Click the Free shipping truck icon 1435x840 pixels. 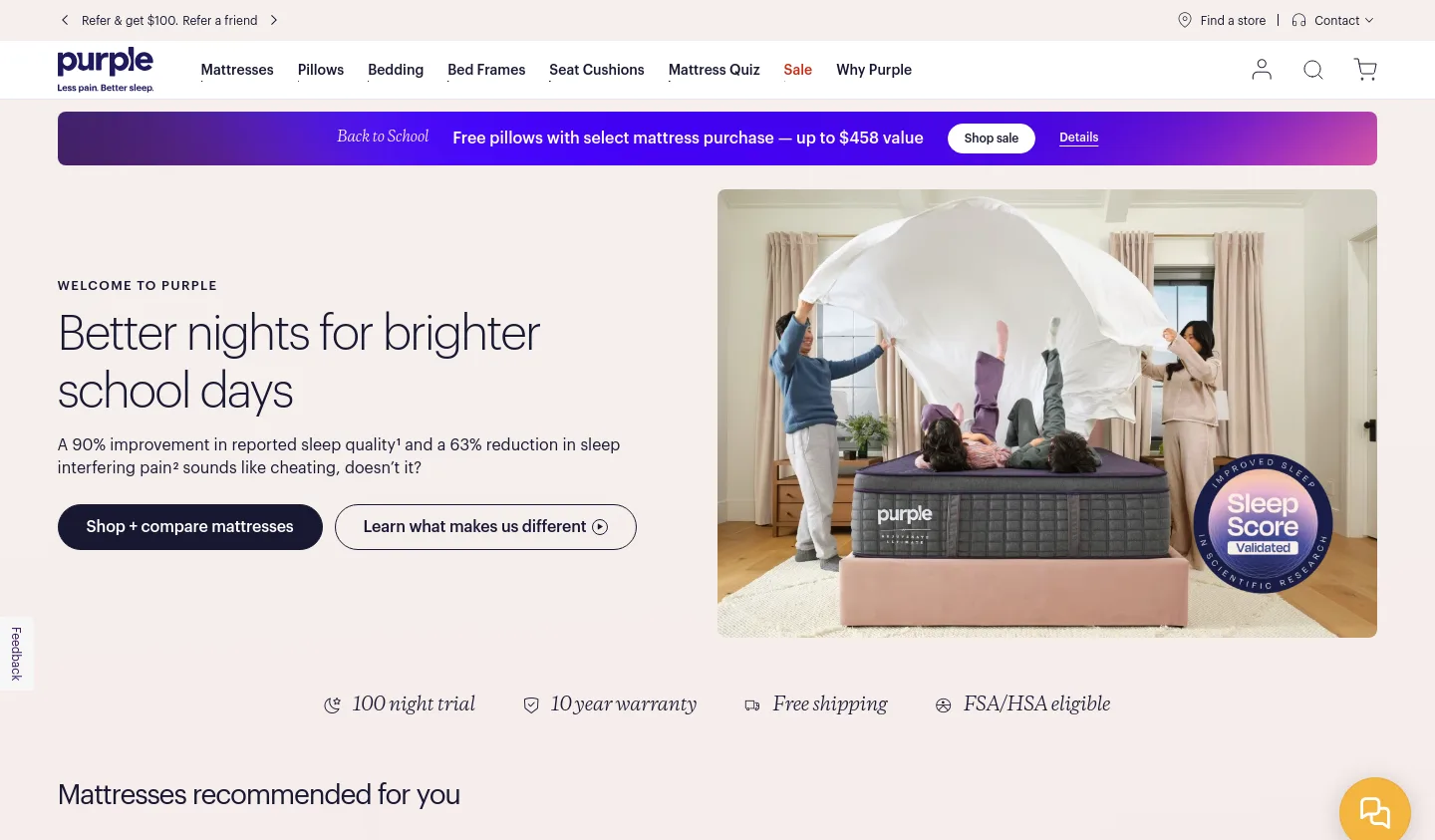[752, 705]
